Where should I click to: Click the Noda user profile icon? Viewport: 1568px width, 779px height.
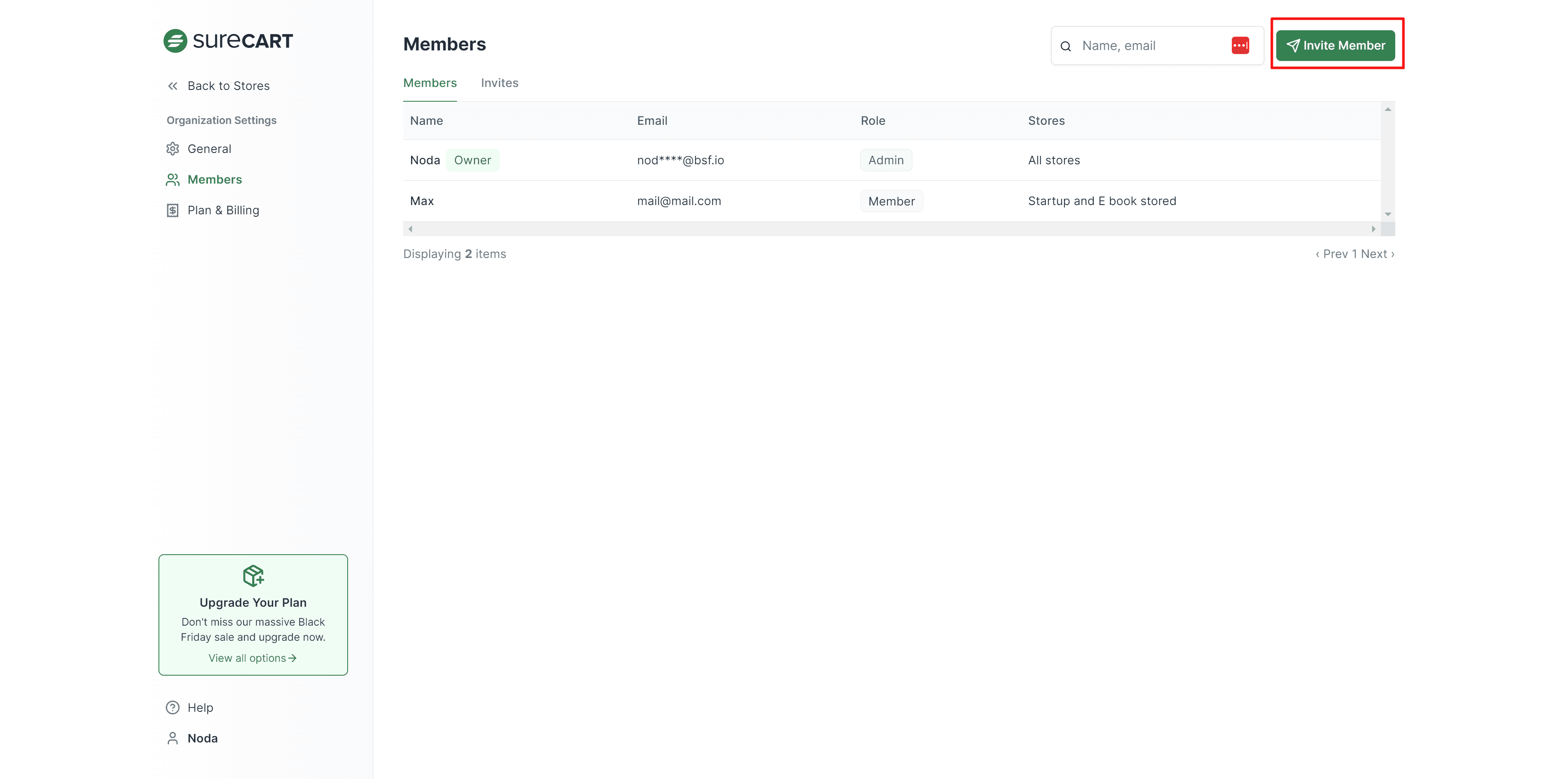pyautogui.click(x=173, y=738)
